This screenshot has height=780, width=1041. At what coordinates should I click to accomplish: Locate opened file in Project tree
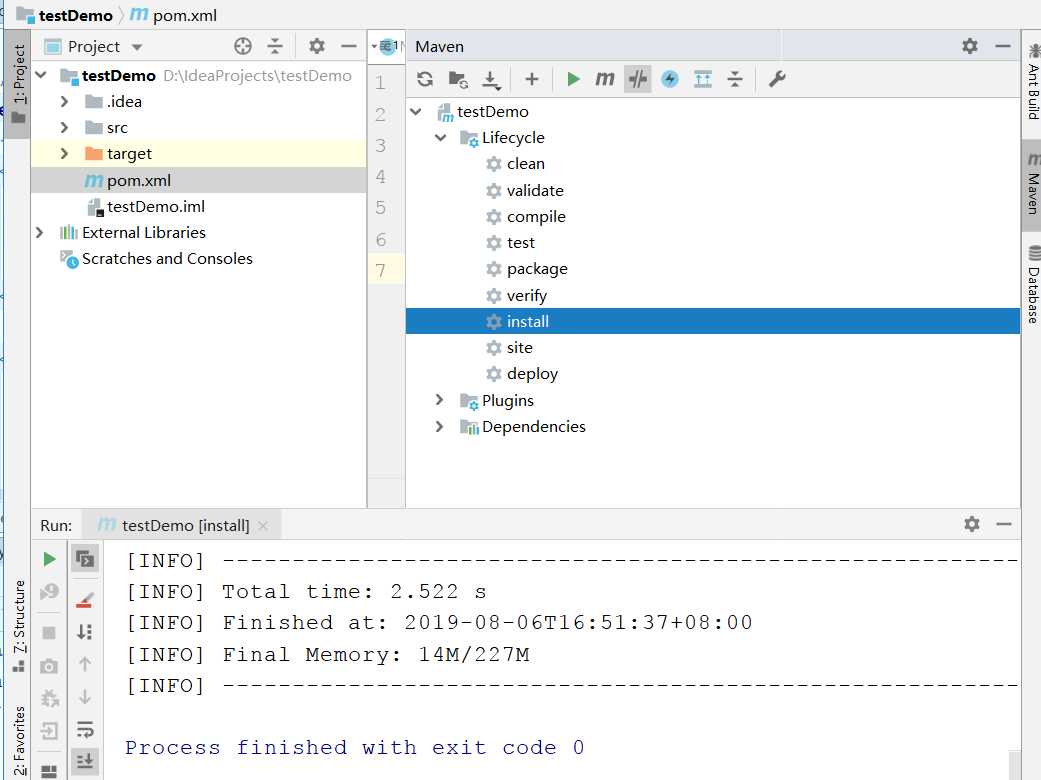(243, 46)
